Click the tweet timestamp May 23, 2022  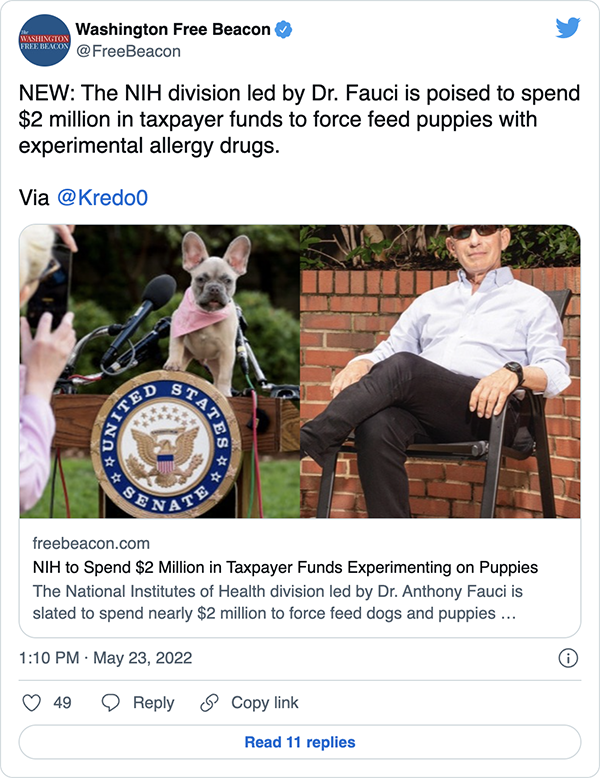tap(105, 658)
